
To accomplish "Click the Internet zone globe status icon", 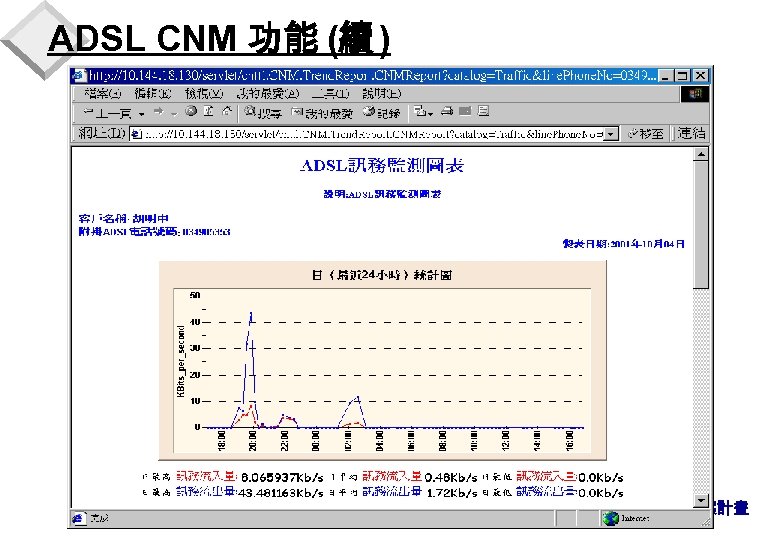I will click(x=610, y=519).
